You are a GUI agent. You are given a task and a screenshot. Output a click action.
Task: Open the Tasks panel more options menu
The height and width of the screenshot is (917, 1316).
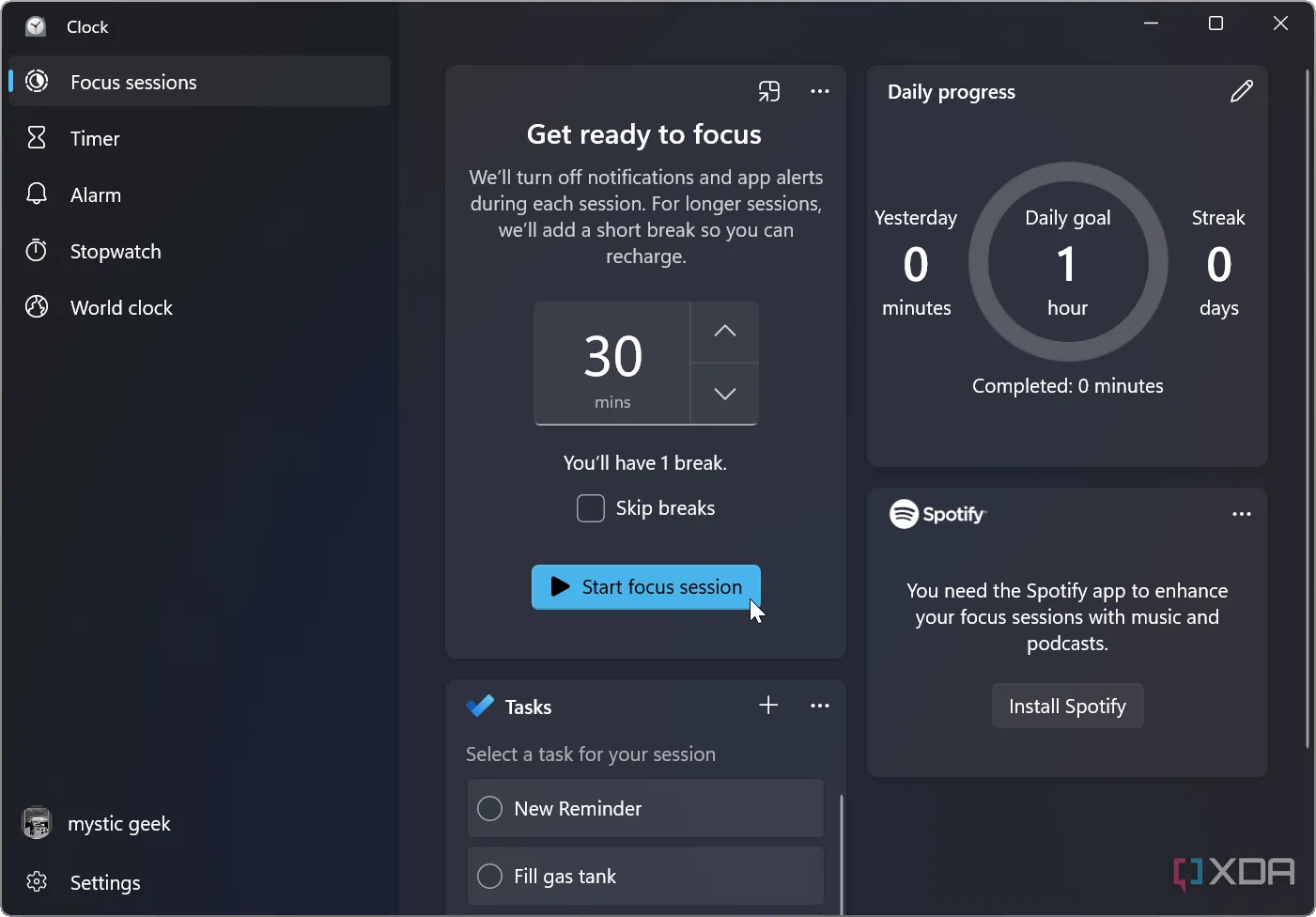point(819,706)
